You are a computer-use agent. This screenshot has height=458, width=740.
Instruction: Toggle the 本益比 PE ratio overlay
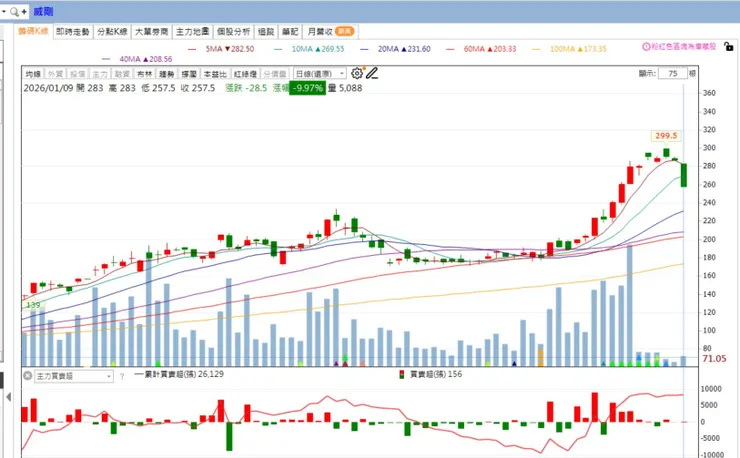(215, 74)
